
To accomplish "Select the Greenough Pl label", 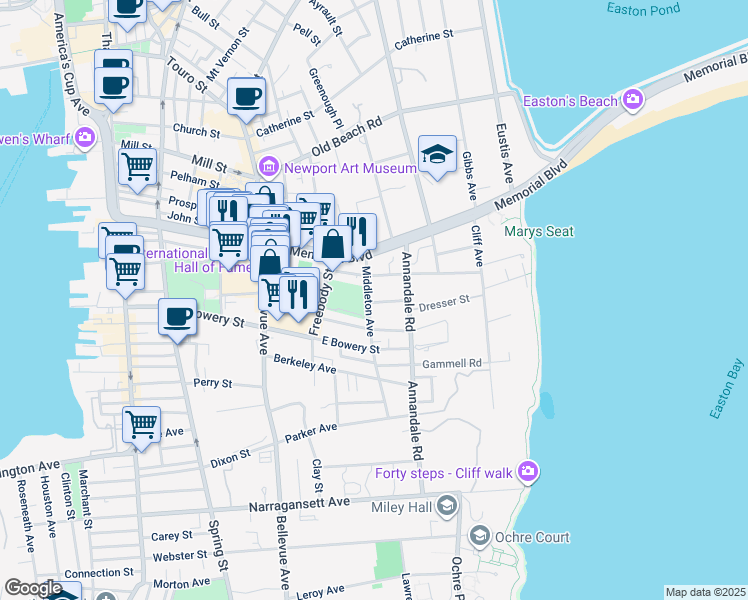I will [x=326, y=99].
